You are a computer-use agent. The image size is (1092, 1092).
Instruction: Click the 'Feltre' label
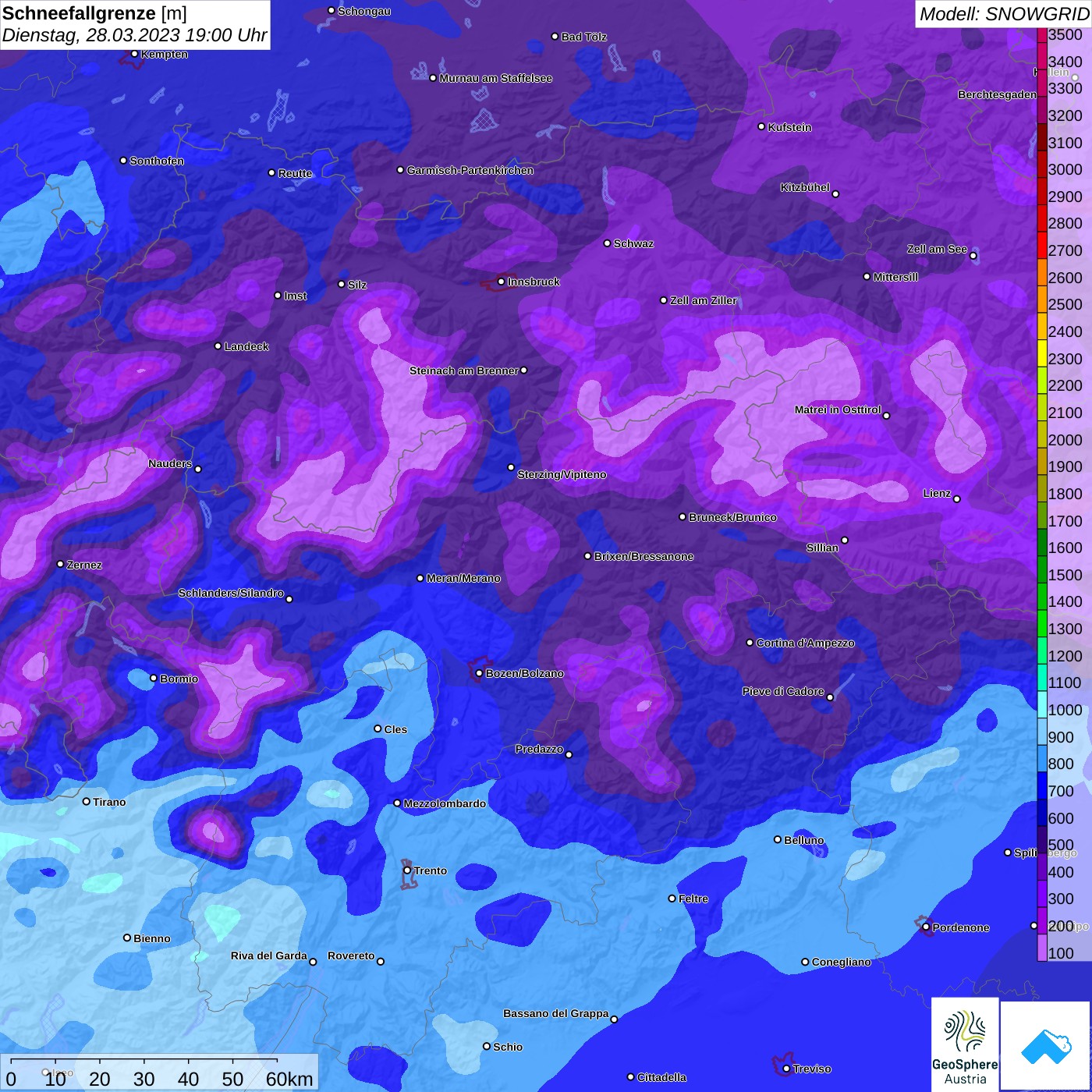coord(693,899)
